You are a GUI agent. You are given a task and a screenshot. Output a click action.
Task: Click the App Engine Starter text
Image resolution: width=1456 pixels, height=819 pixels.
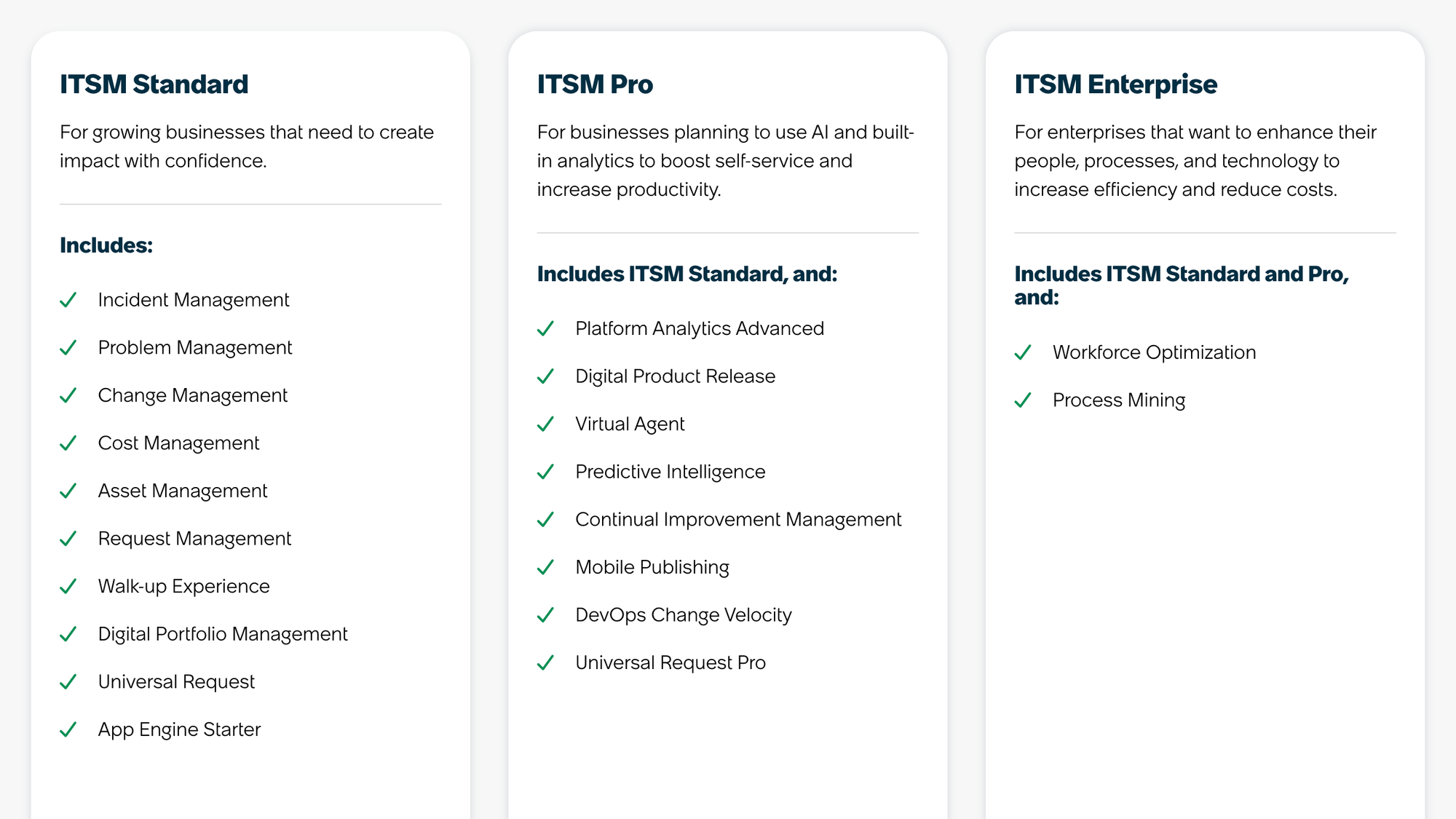[180, 729]
